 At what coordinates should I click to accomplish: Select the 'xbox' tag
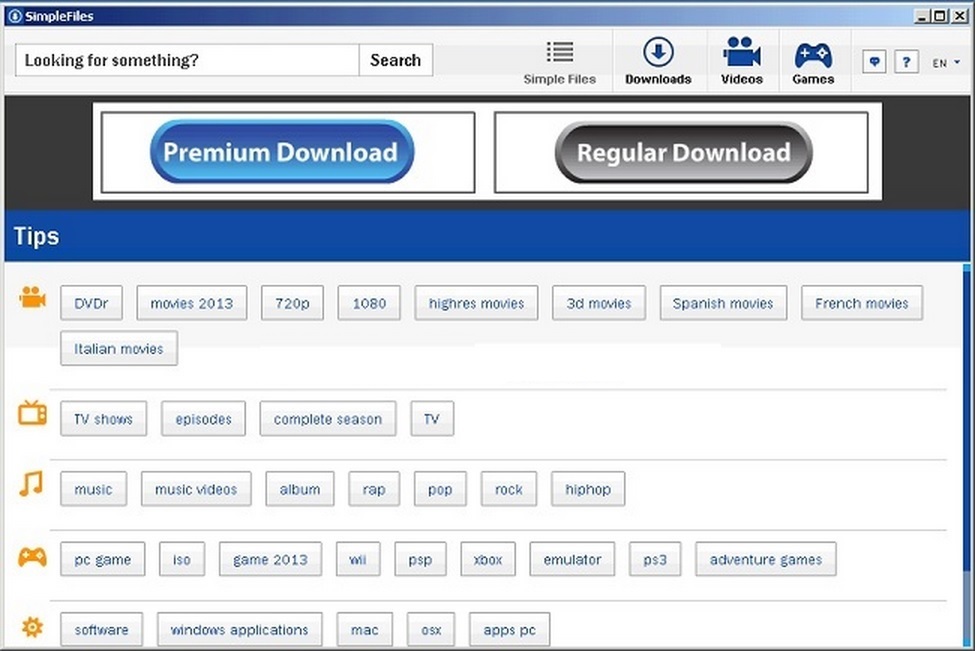coord(488,560)
